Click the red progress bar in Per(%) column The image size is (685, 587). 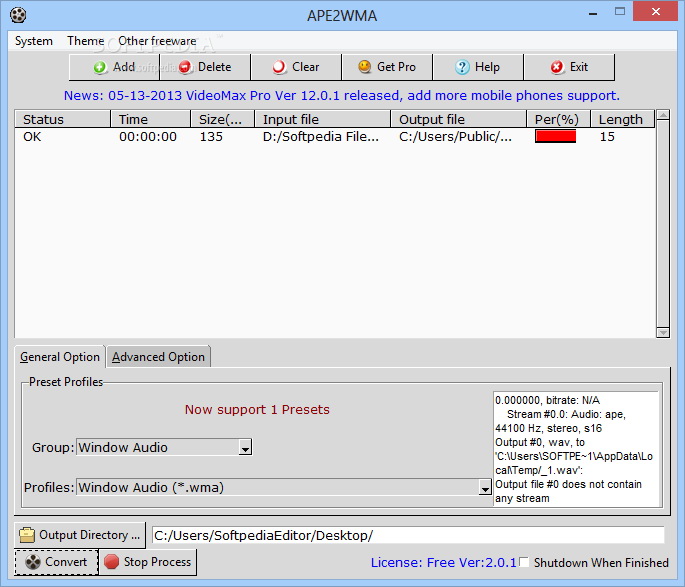555,137
